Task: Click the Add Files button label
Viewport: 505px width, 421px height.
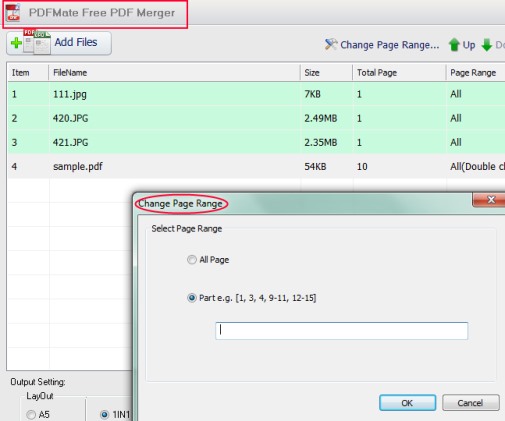Action: point(76,42)
